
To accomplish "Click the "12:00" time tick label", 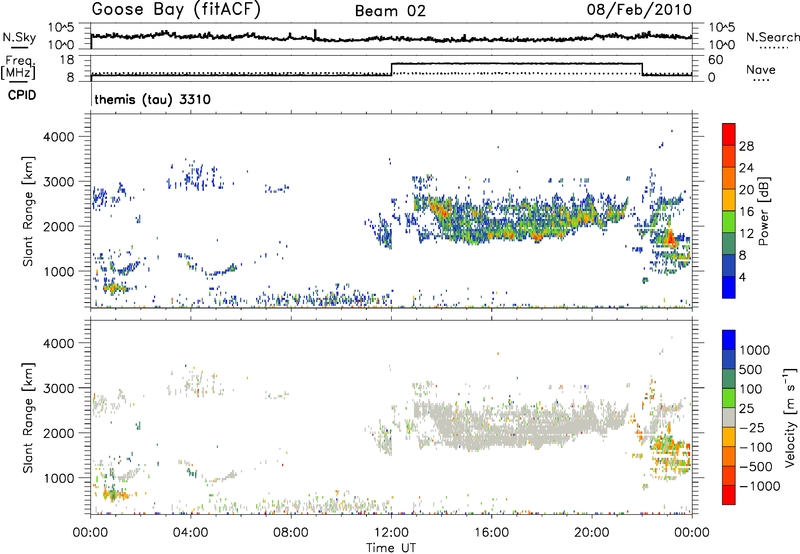I will [x=391, y=533].
